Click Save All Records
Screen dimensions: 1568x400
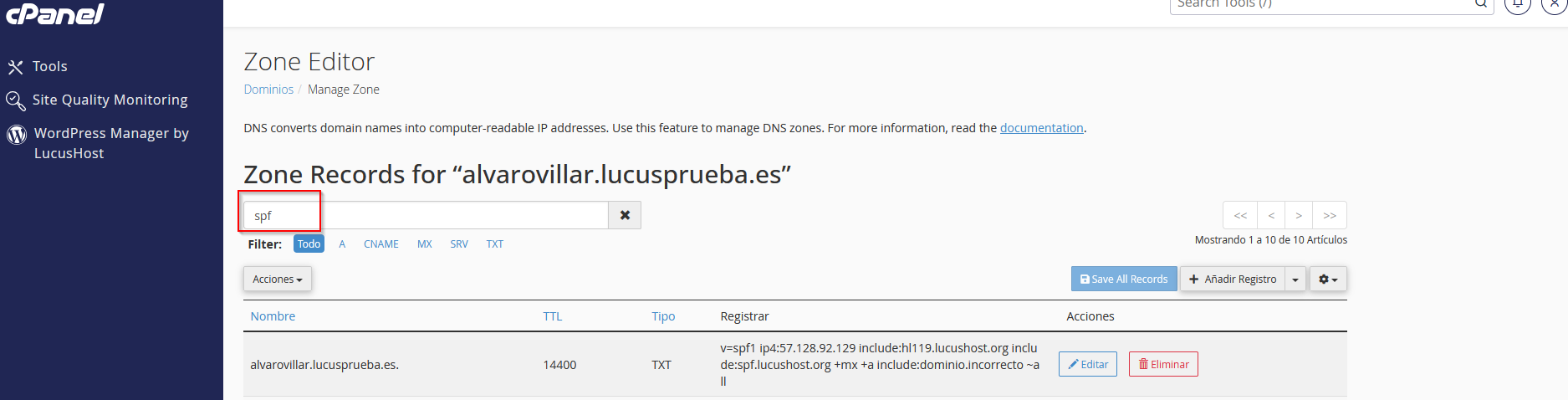click(1124, 279)
